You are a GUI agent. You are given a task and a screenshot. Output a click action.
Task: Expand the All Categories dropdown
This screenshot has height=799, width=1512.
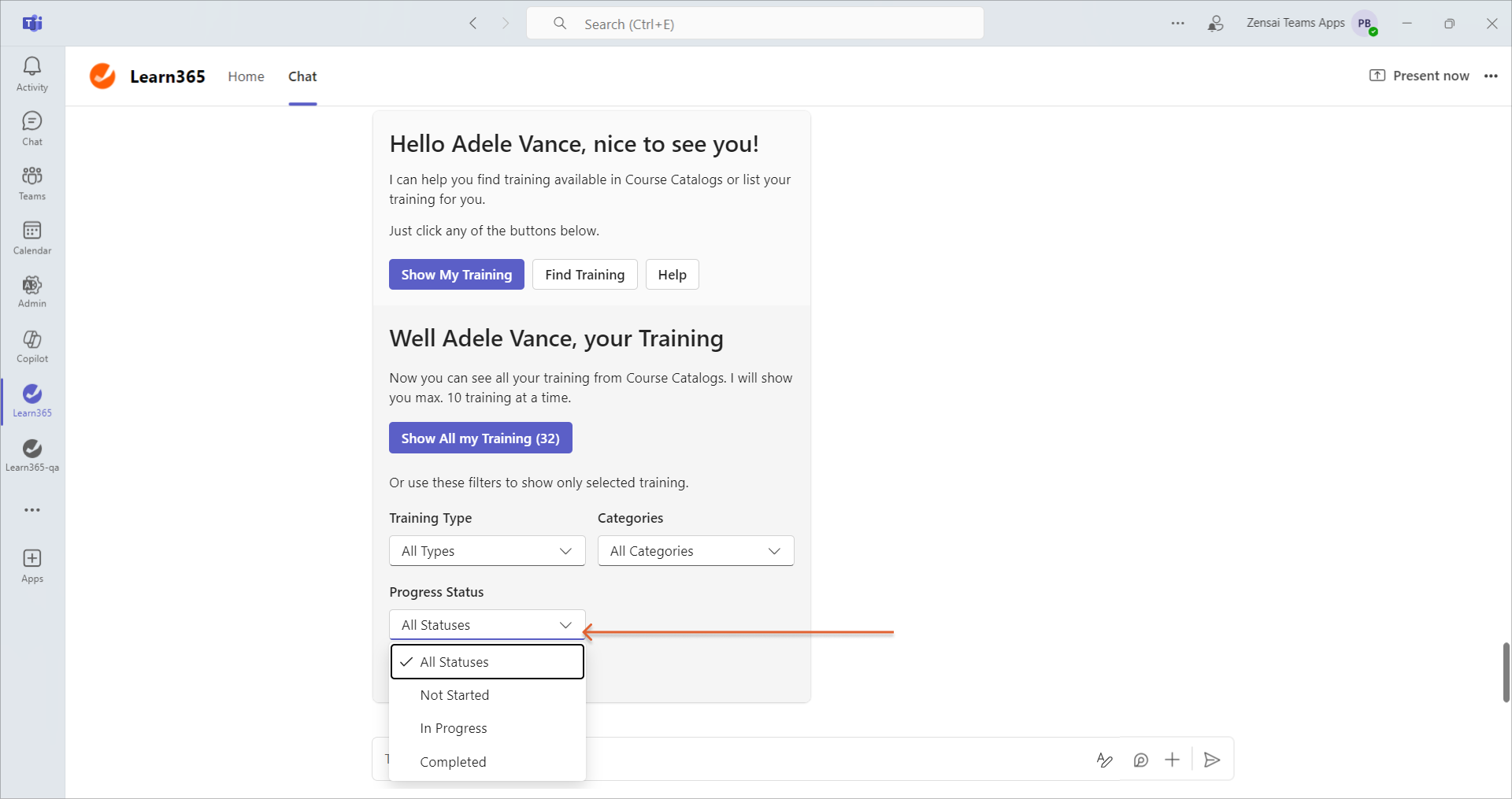[695, 551]
